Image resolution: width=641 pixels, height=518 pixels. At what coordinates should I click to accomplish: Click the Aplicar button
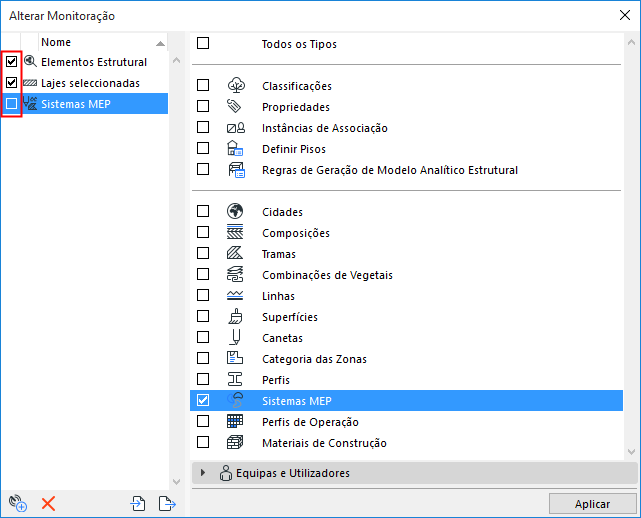[x=592, y=504]
